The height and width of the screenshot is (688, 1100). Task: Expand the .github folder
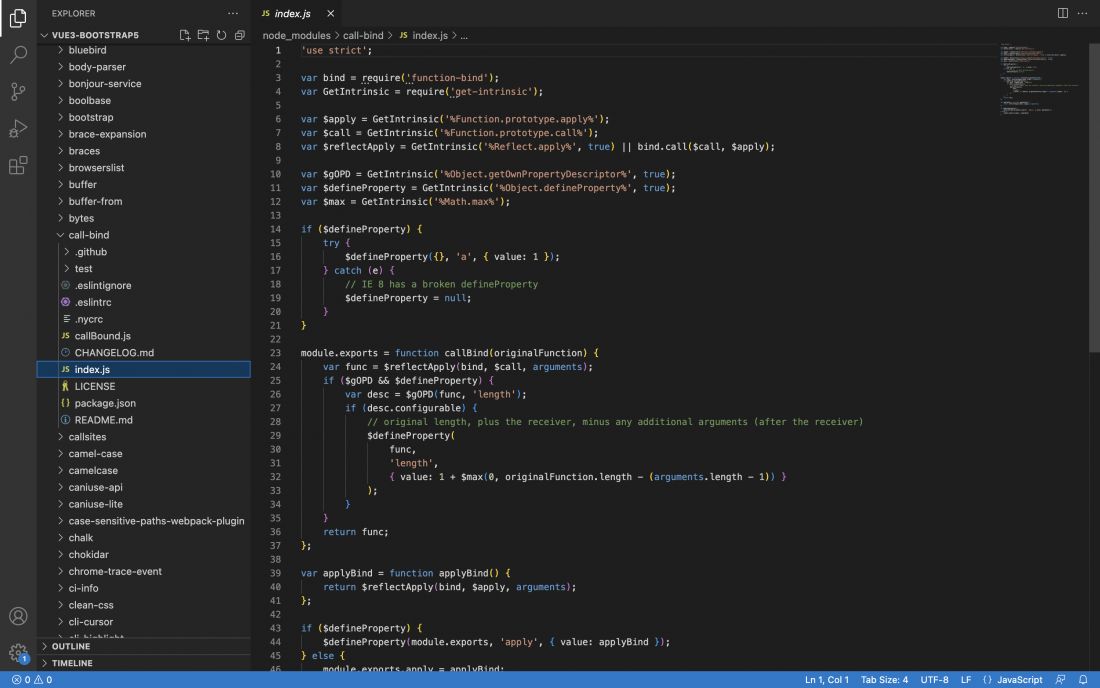click(x=143, y=252)
